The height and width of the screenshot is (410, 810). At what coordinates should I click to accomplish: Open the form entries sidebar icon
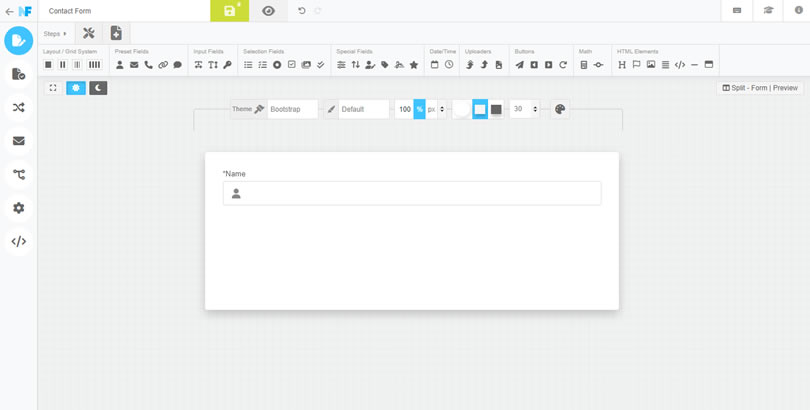19,74
